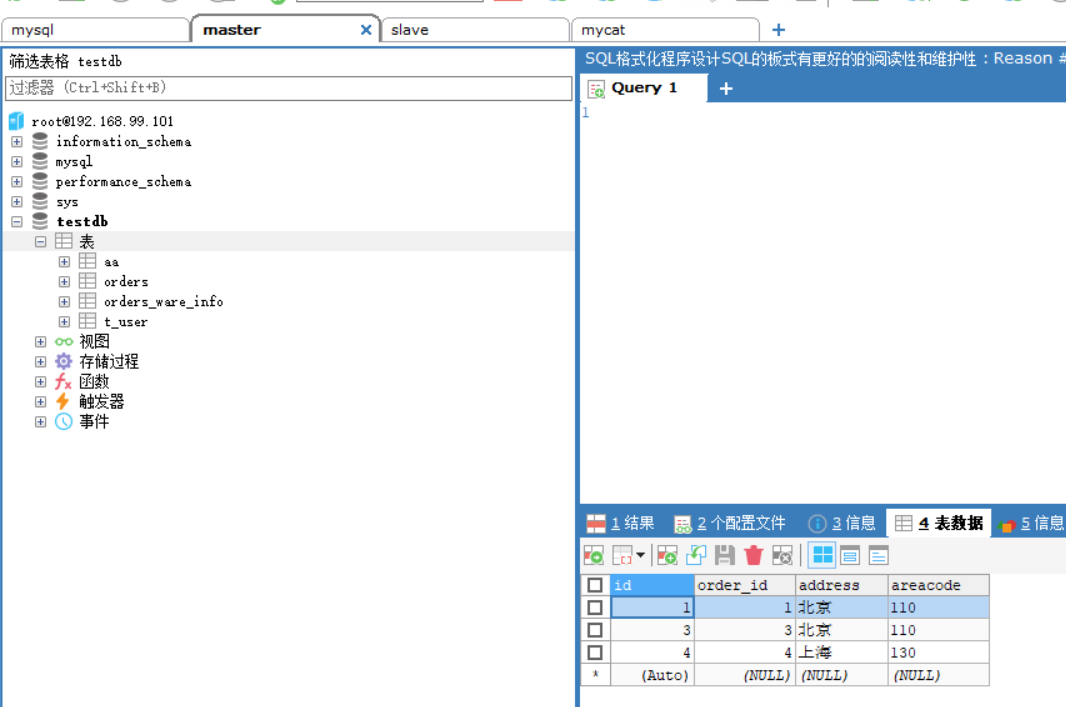Check the row checkbox for id 1

click(x=595, y=608)
